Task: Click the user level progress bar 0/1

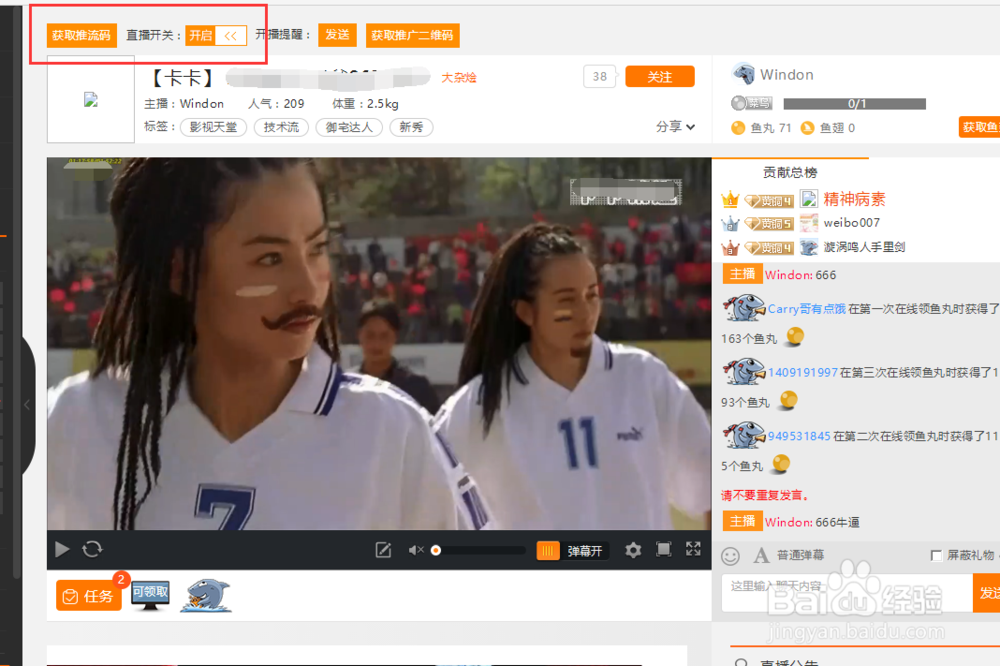Action: 855,103
